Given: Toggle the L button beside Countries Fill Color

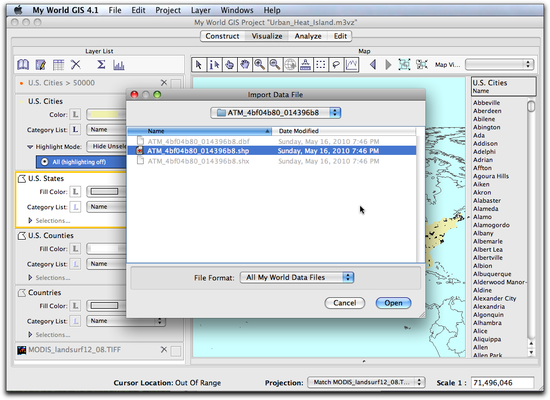Looking at the screenshot, I should (x=75, y=306).
